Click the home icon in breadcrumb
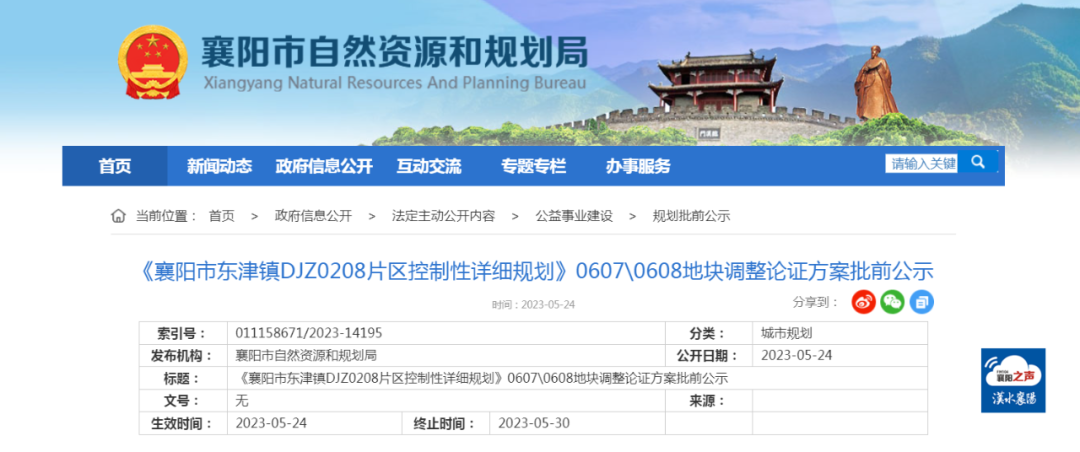The width and height of the screenshot is (1080, 452). click(x=119, y=216)
